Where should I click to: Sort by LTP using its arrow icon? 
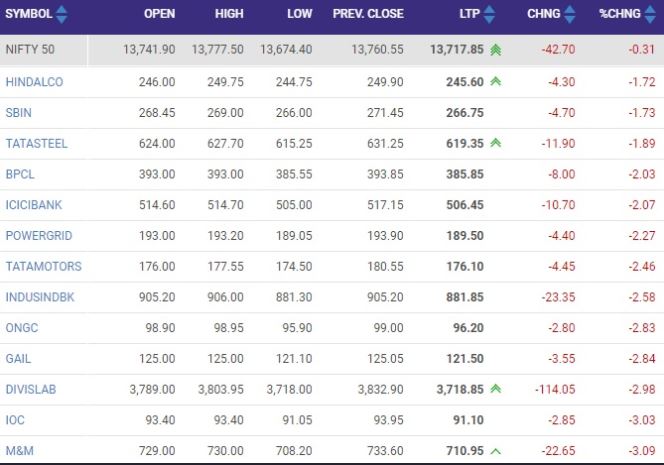492,15
